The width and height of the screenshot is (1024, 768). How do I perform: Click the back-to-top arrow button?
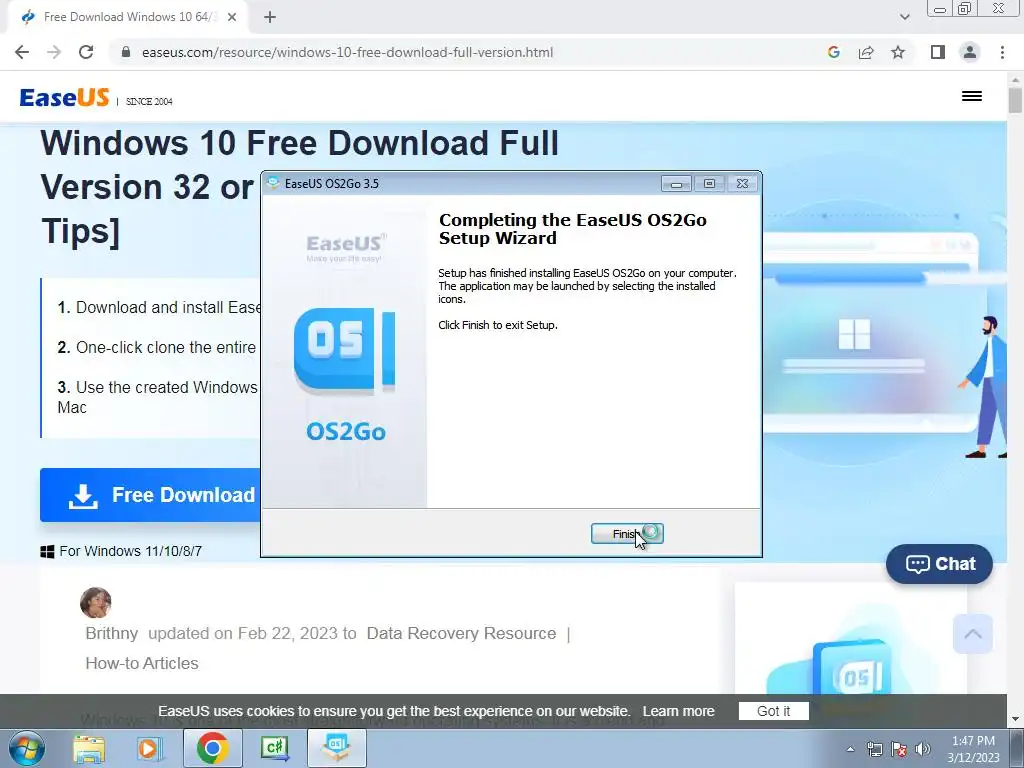point(972,633)
